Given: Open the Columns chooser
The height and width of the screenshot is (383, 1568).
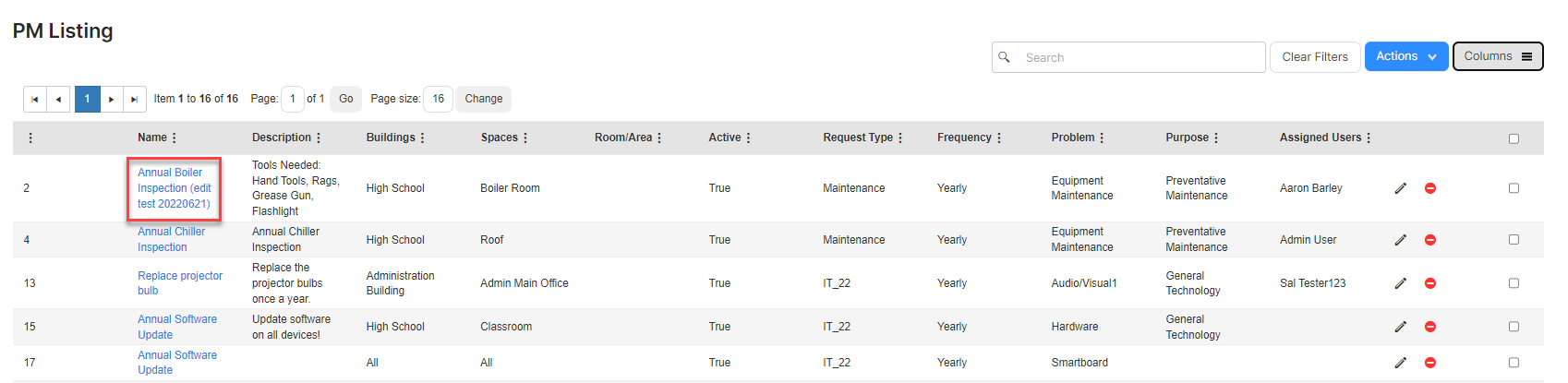Looking at the screenshot, I should click(1498, 56).
